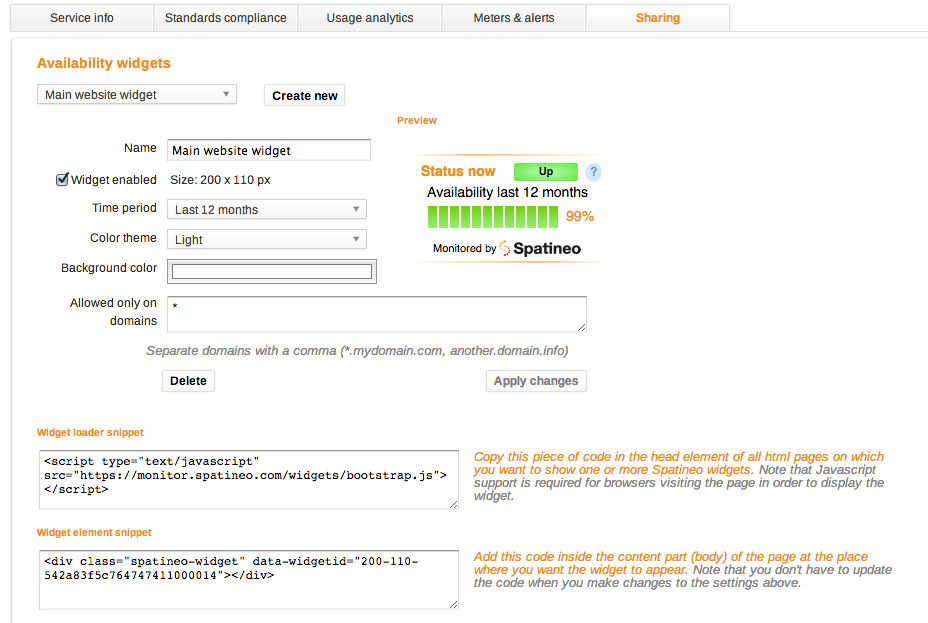Click the Allowed only on domains textarea

tap(377, 314)
